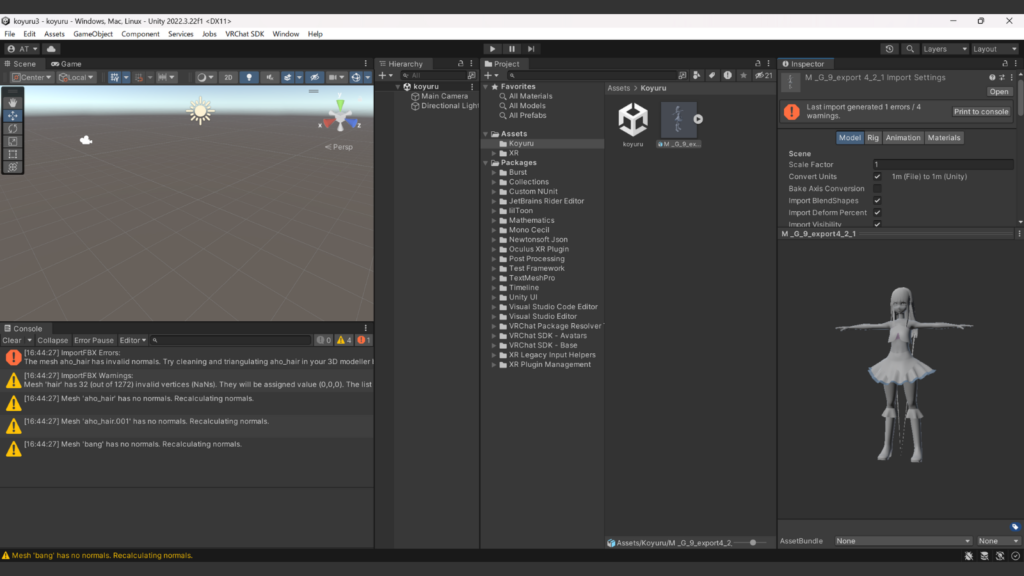
Task: Select the Rotate tool in Scene toolbar
Action: click(13, 129)
